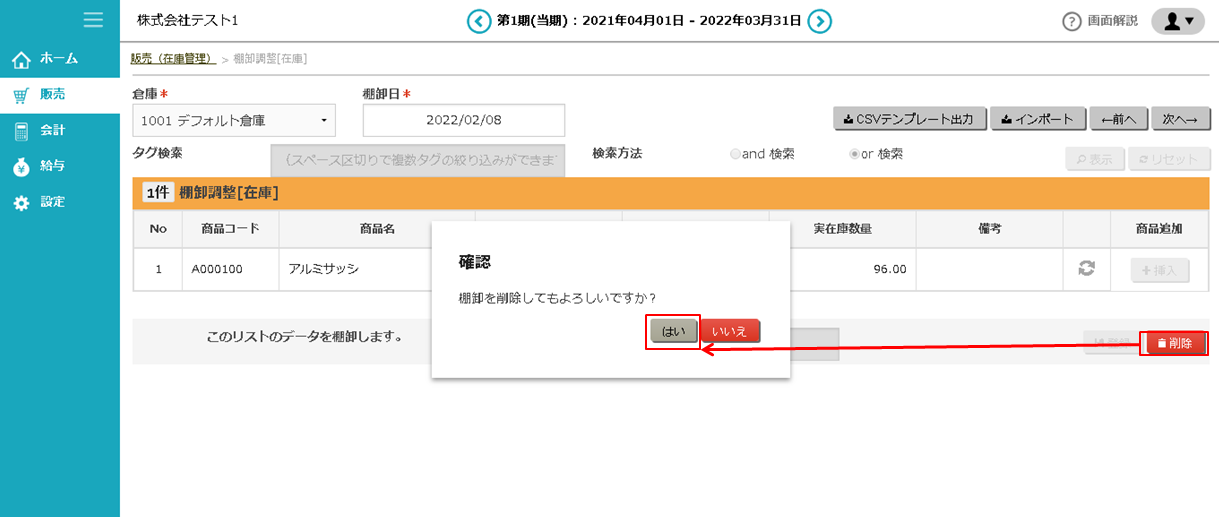The image size is (1219, 517).
Task: Click the 販売（在庫管理） breadcrumb link
Action: pos(173,59)
